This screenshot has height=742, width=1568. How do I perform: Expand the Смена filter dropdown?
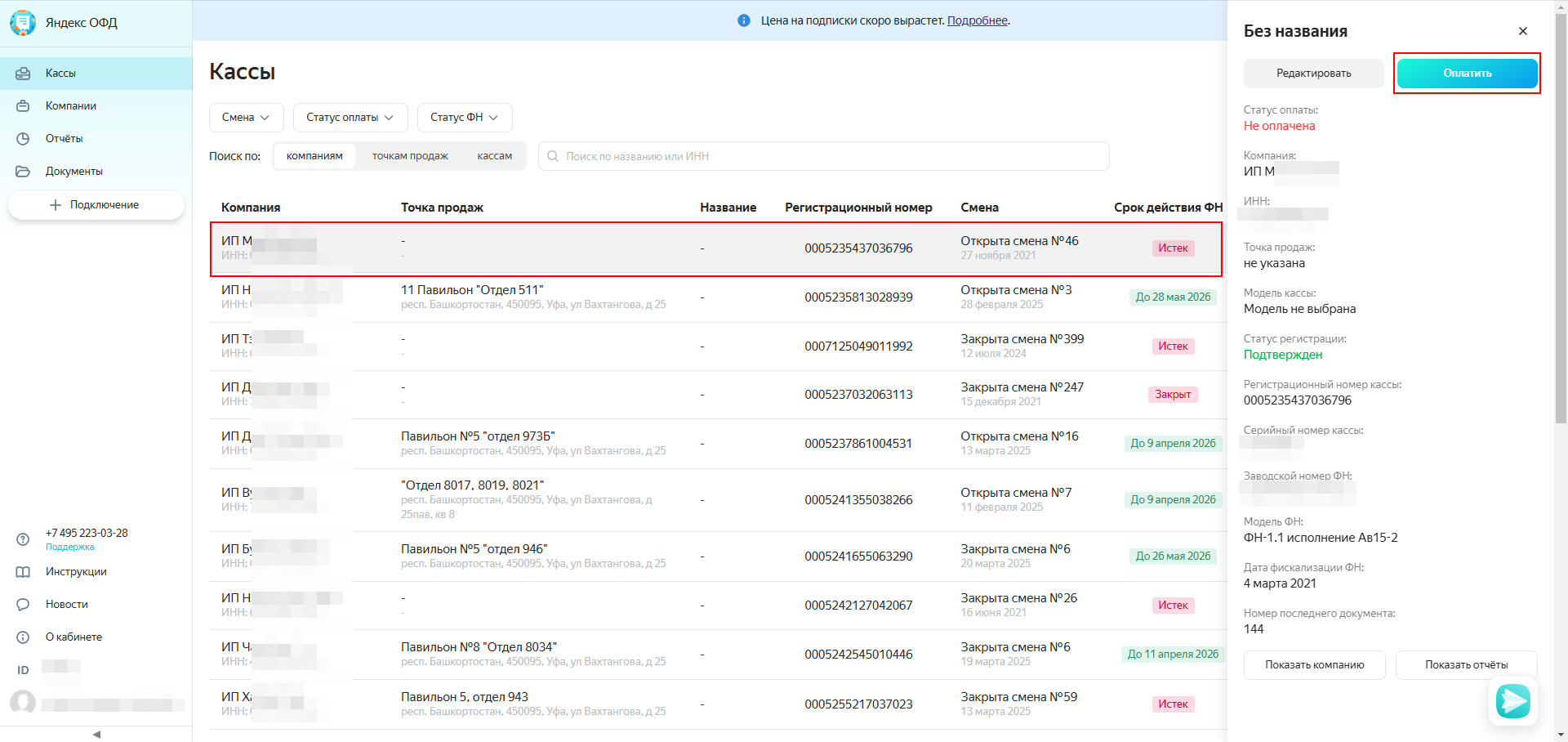(x=246, y=118)
